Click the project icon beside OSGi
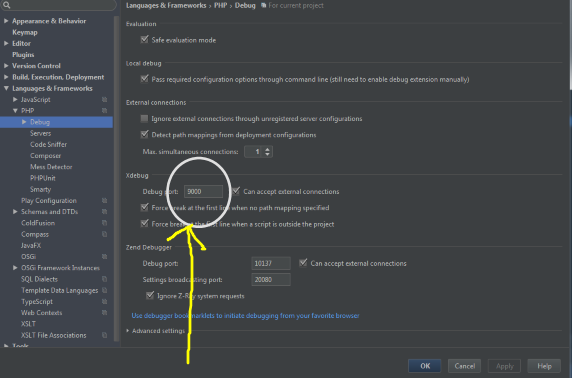Viewport: 573px width, 378px height. click(105, 257)
